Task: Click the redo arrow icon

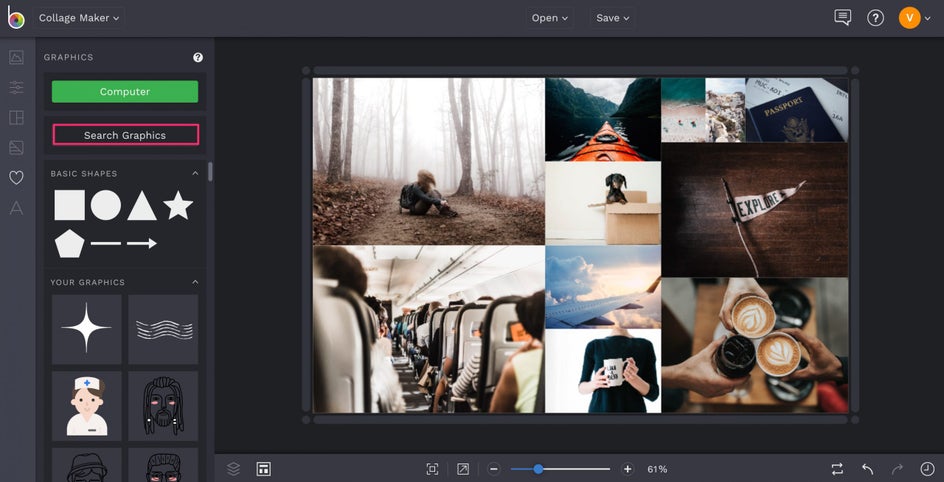Action: click(x=898, y=469)
